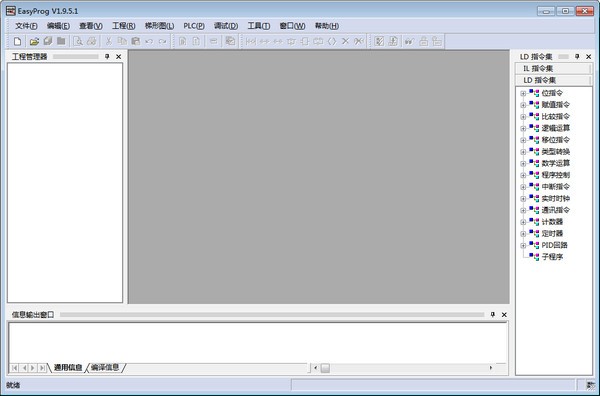Click the Undo arrow in toolbar
Image resolution: width=600 pixels, height=396 pixels.
click(x=149, y=41)
